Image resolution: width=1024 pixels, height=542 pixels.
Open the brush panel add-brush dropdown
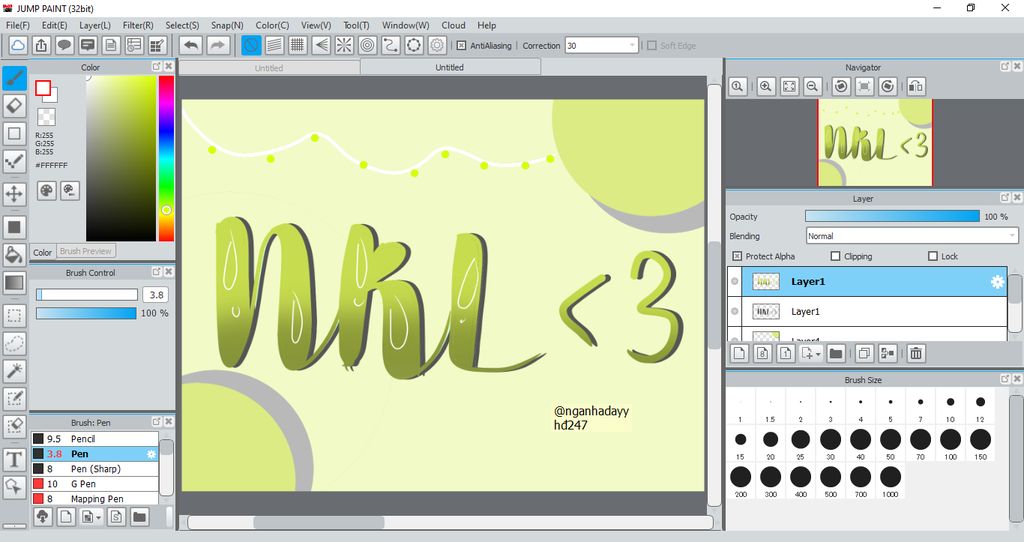(x=99, y=517)
